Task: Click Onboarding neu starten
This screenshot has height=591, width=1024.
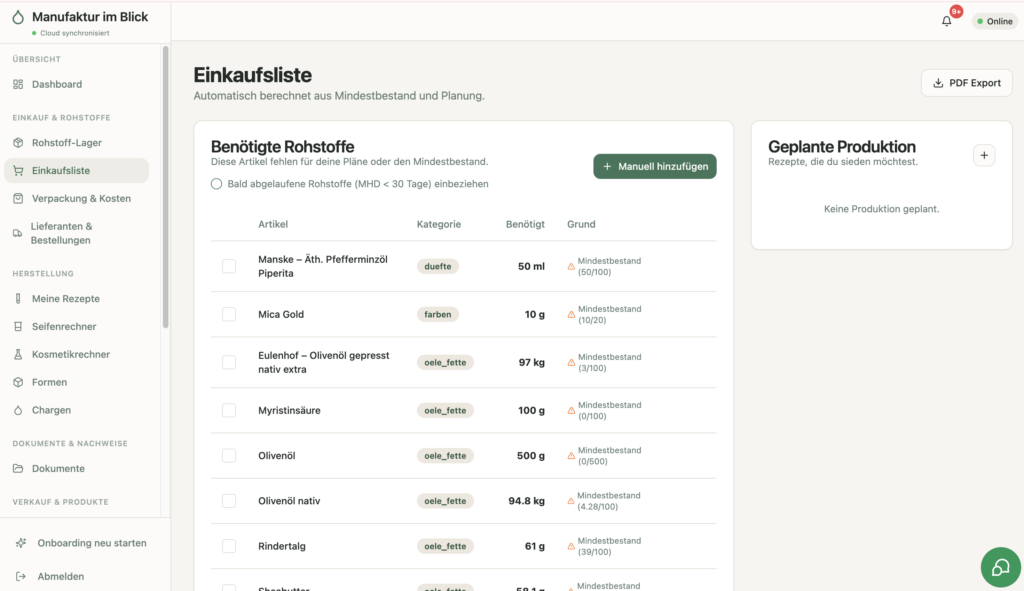Action: coord(81,543)
